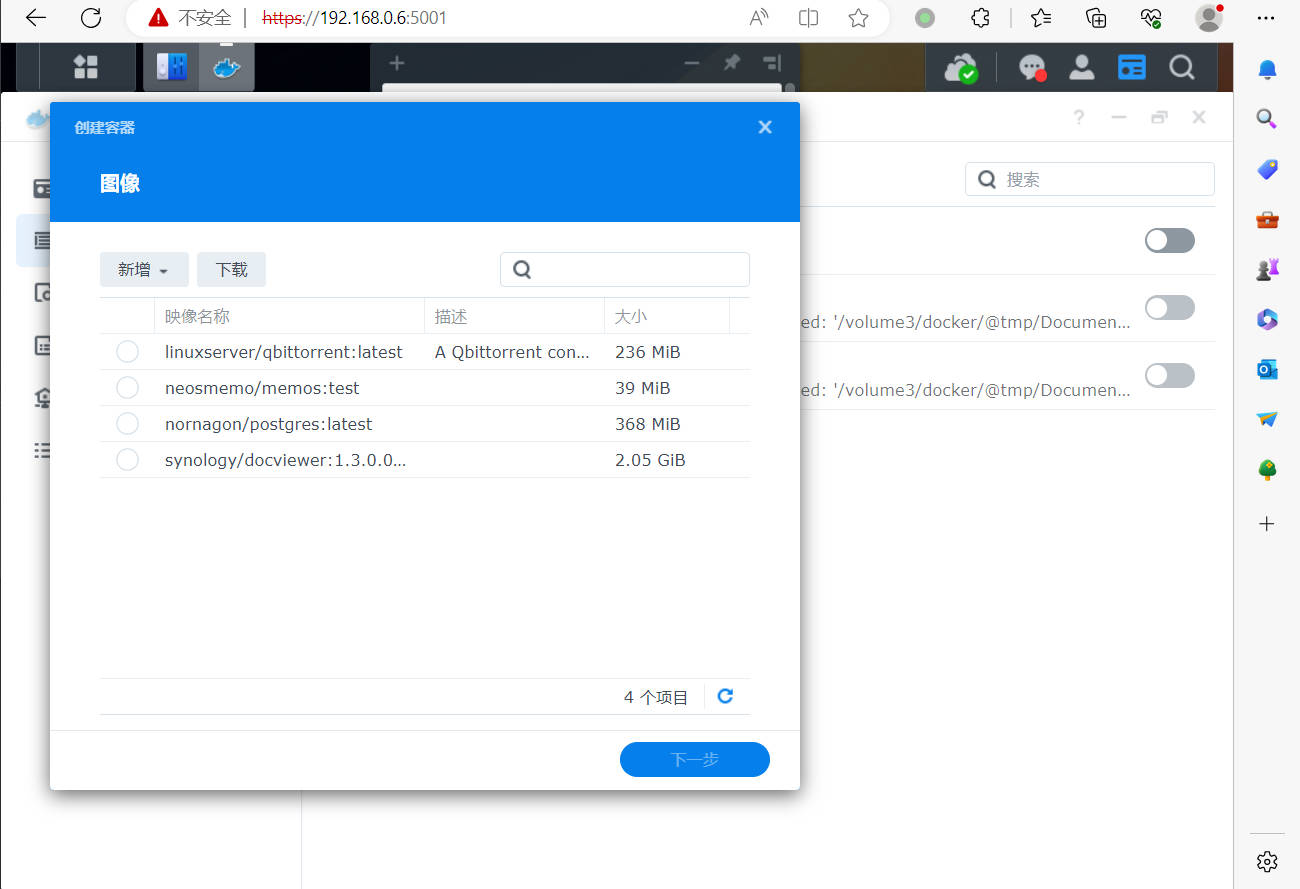The image size is (1300, 889).
Task: Select the linuxserver/qbittorrent:latest image radio button
Action: [127, 352]
